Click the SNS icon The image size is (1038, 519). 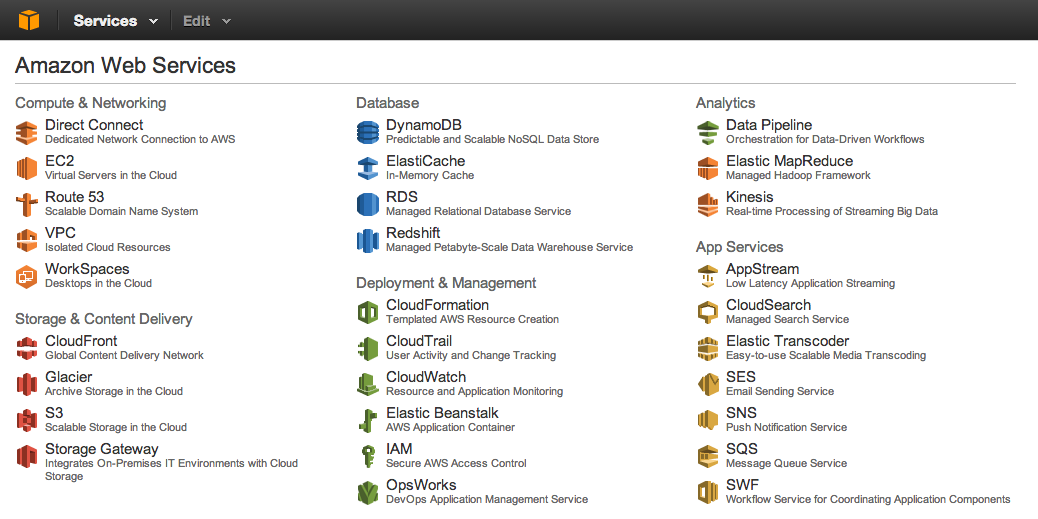[x=708, y=420]
